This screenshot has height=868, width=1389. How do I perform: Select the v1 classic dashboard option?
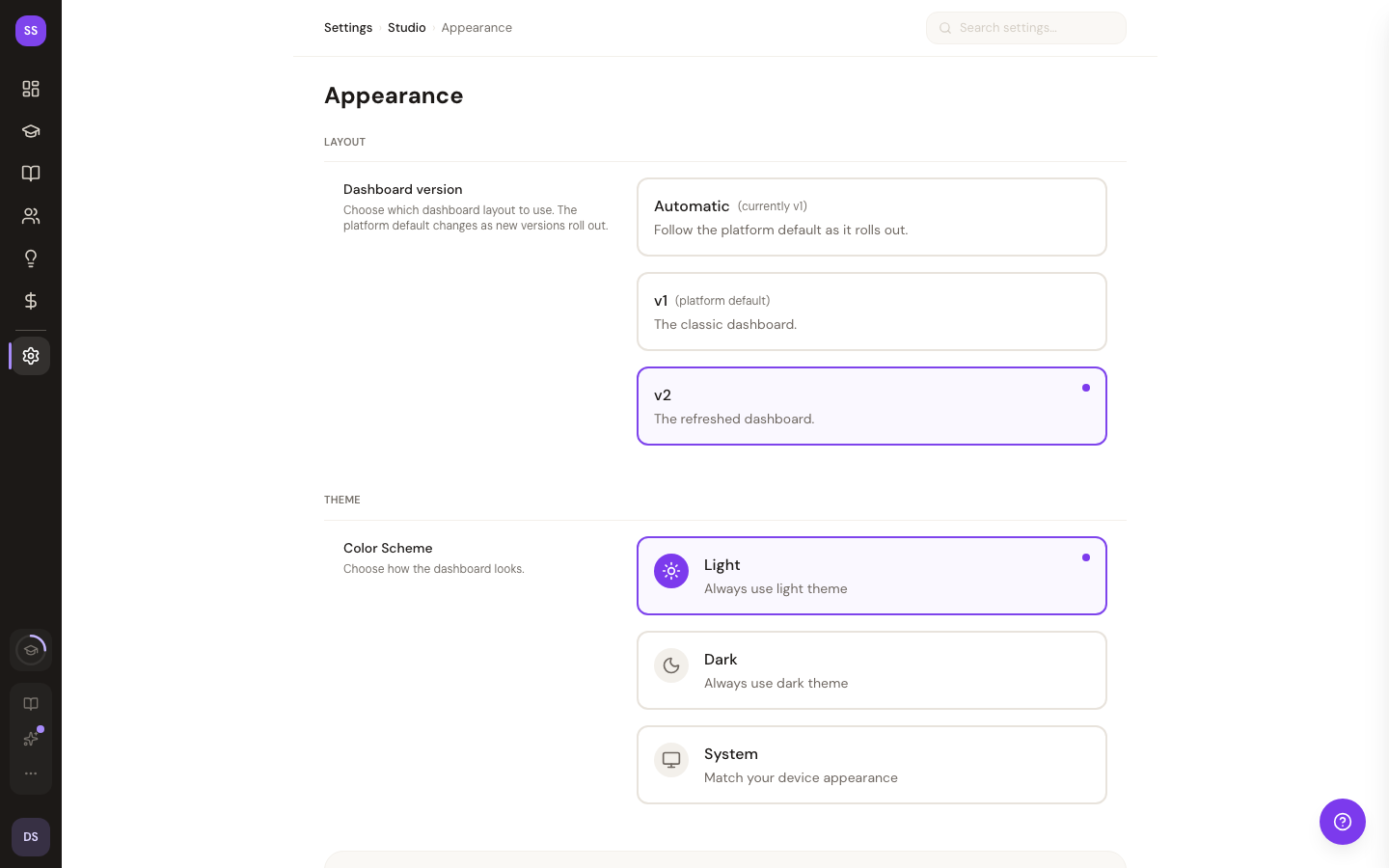click(x=871, y=312)
